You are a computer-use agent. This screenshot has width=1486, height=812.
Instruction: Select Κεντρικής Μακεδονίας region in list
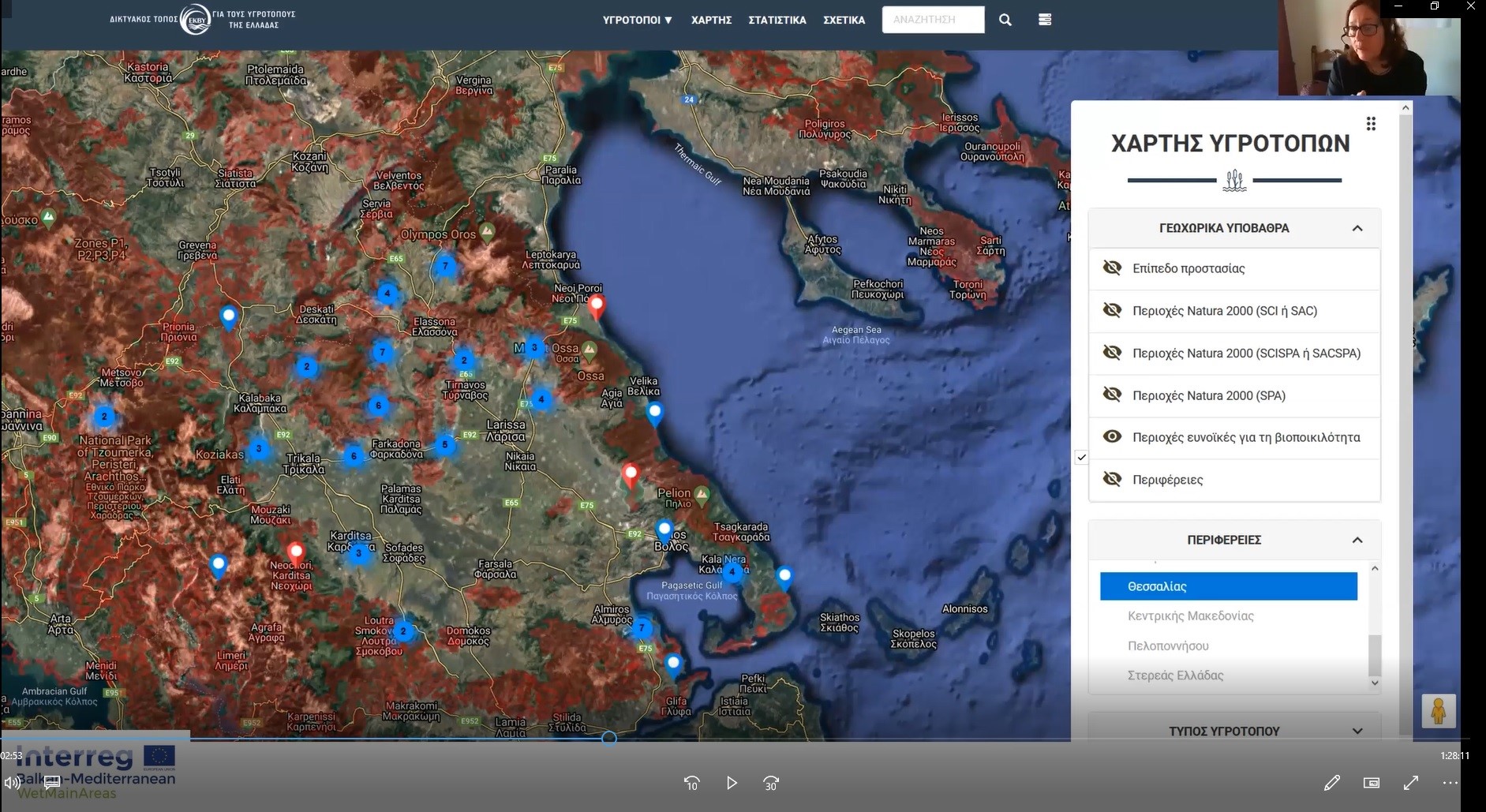click(x=1190, y=616)
